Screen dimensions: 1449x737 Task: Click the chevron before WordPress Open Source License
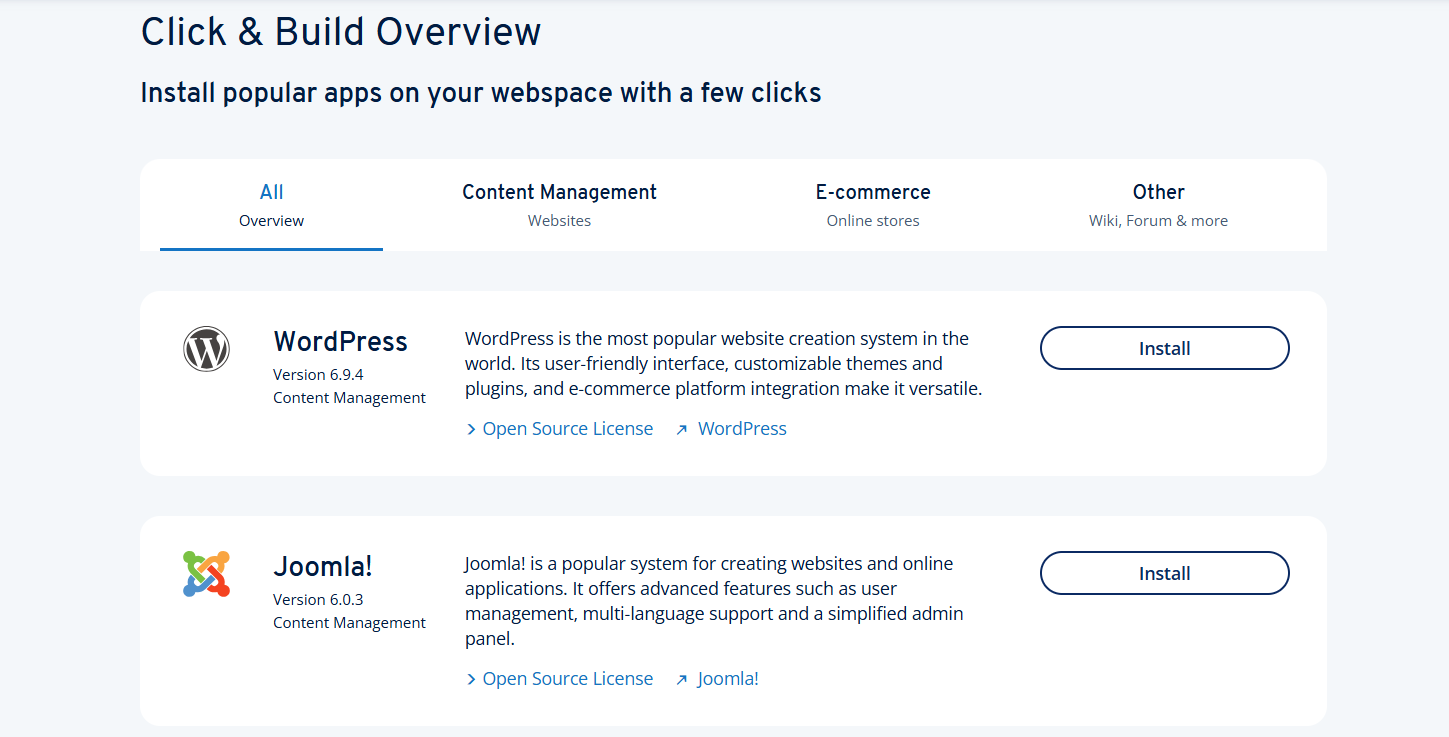coord(471,429)
